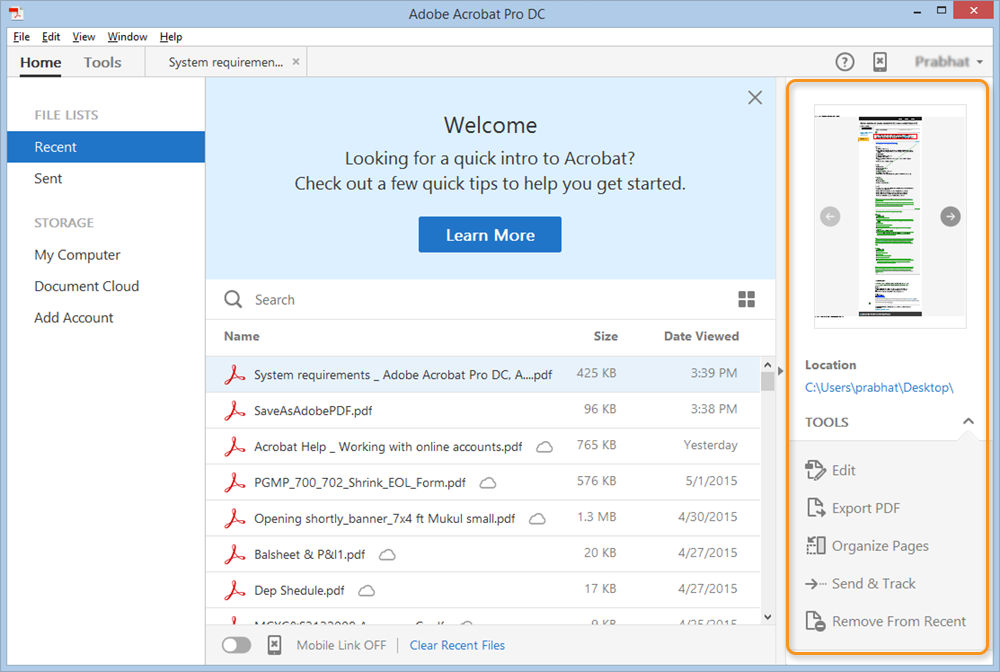
Task: Collapse the TOOLS section chevron
Action: [x=968, y=421]
